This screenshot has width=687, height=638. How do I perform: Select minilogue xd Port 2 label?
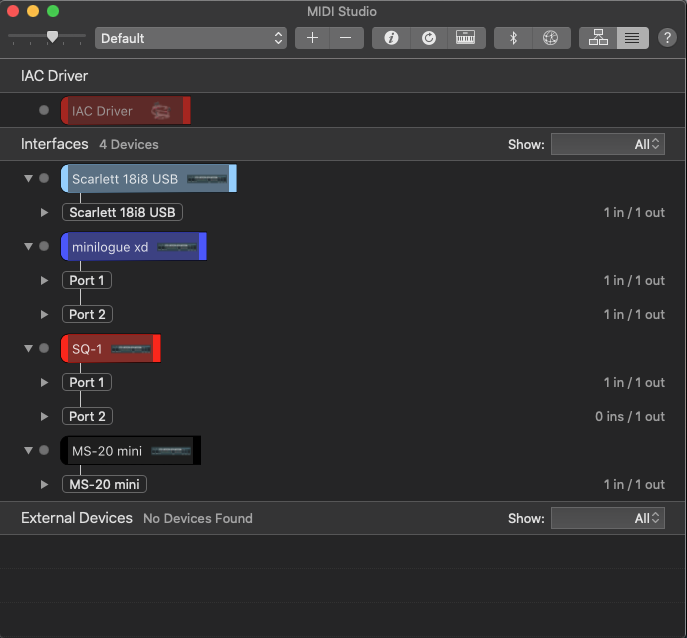point(87,314)
